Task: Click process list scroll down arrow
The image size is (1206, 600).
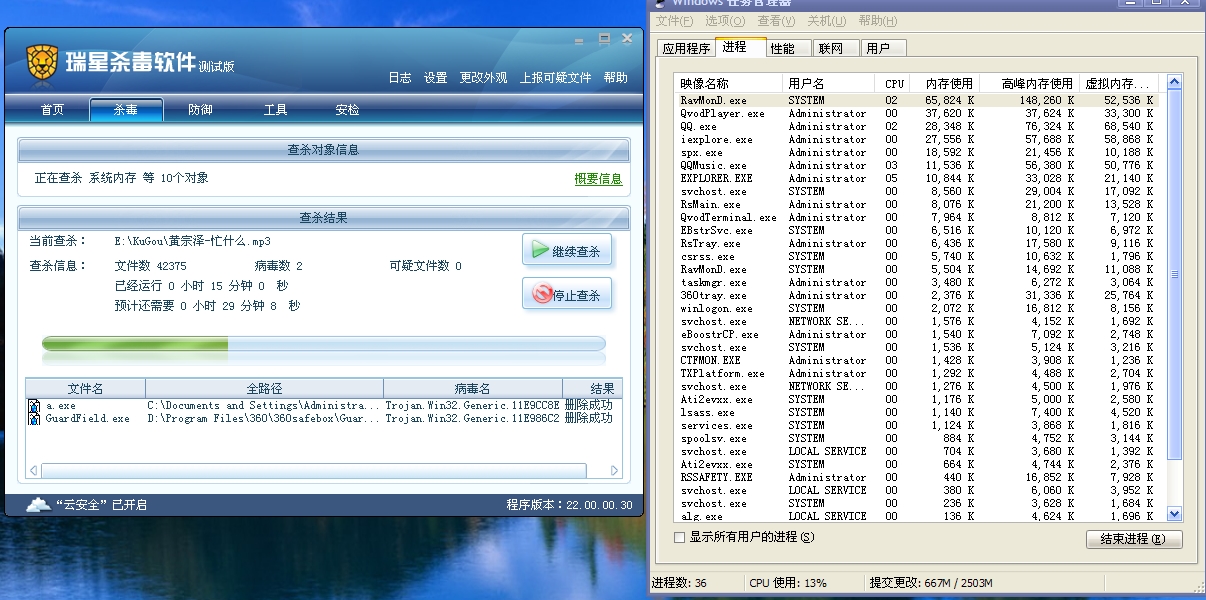Action: click(x=1175, y=514)
